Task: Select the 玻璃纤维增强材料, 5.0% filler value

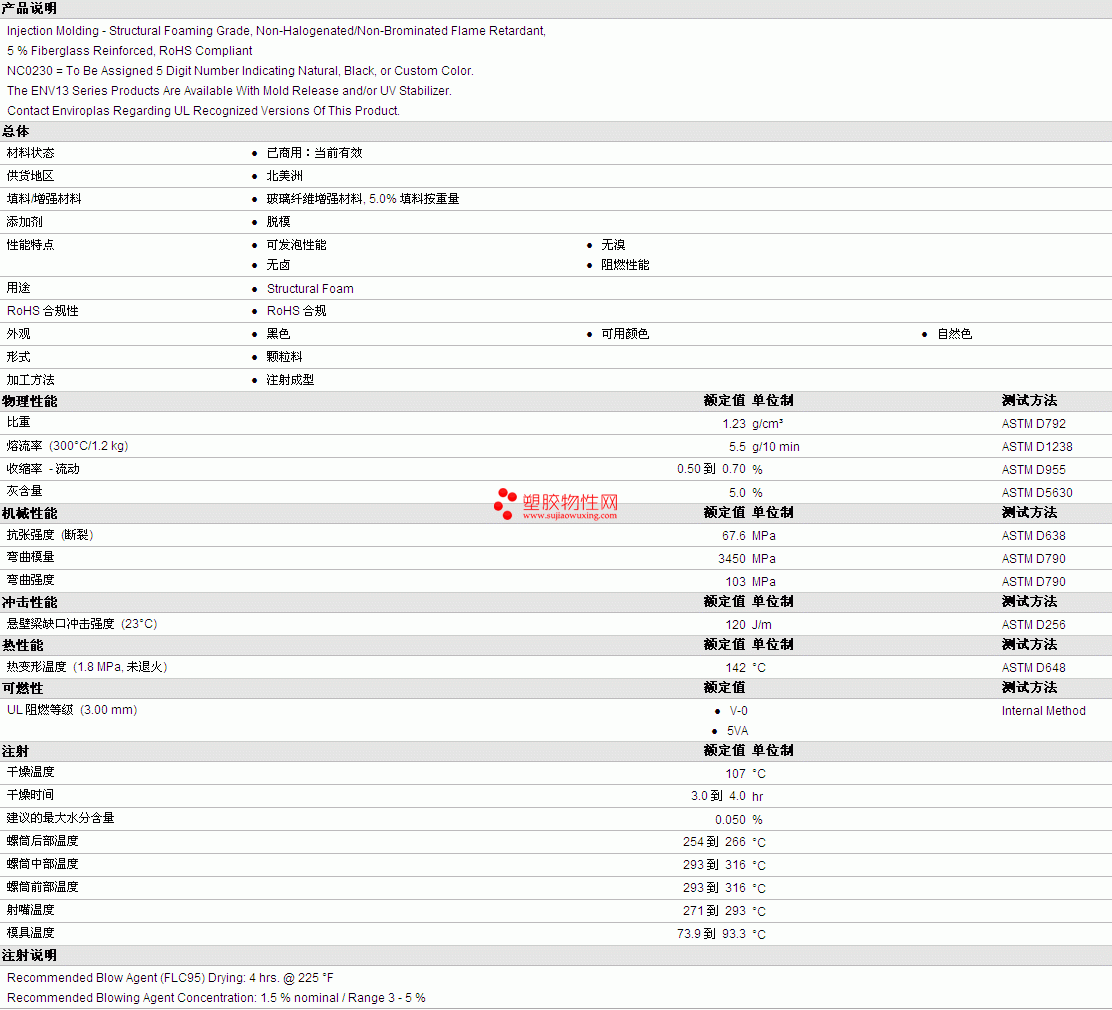Action: tap(362, 199)
